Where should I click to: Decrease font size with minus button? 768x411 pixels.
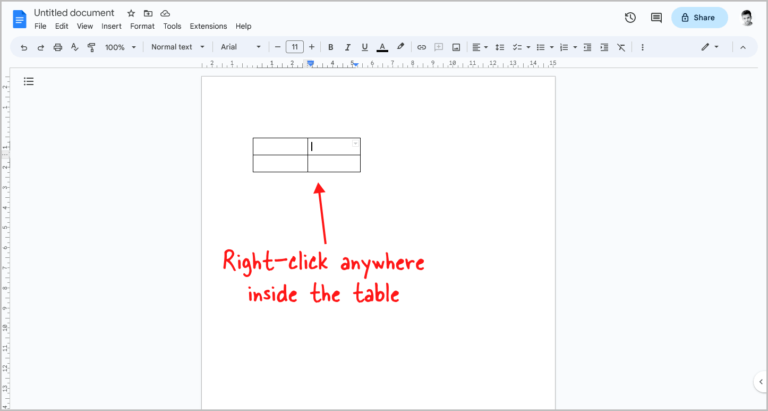point(278,47)
